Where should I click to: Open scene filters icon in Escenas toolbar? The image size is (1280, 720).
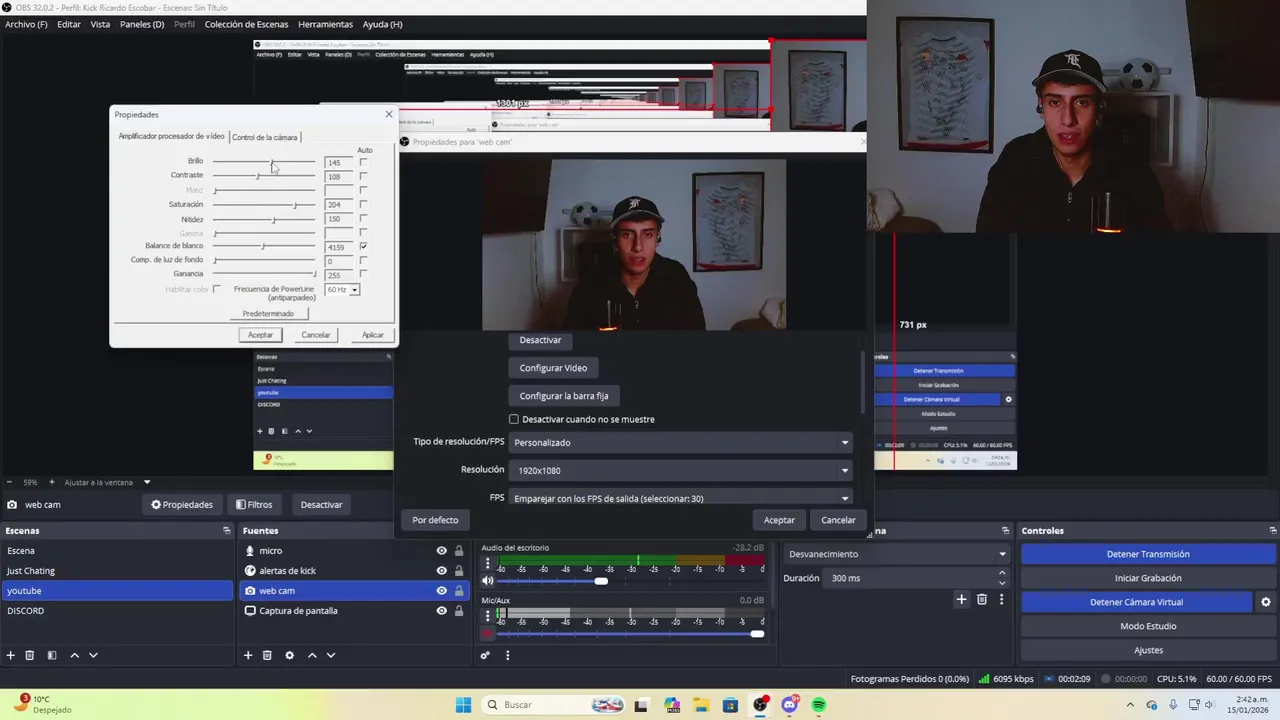52,655
